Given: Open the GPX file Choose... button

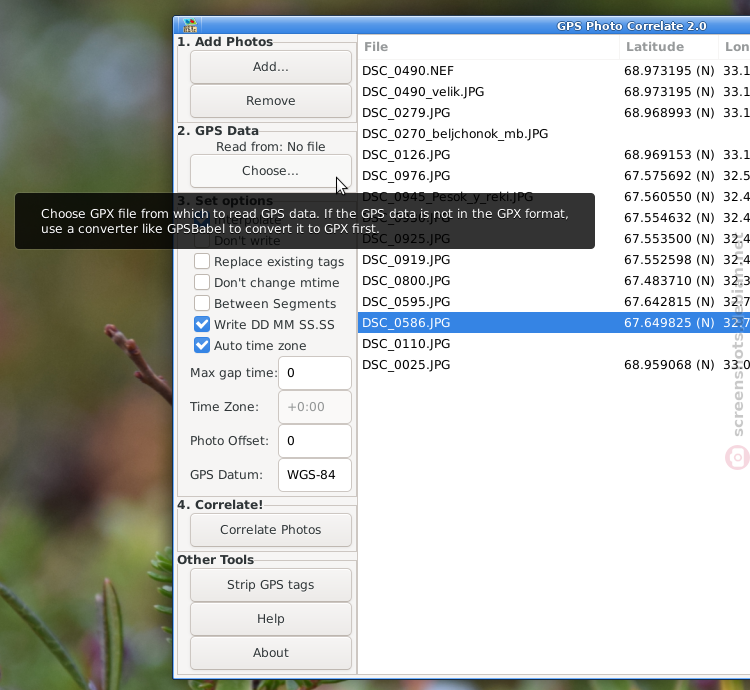Looking at the screenshot, I should (271, 171).
